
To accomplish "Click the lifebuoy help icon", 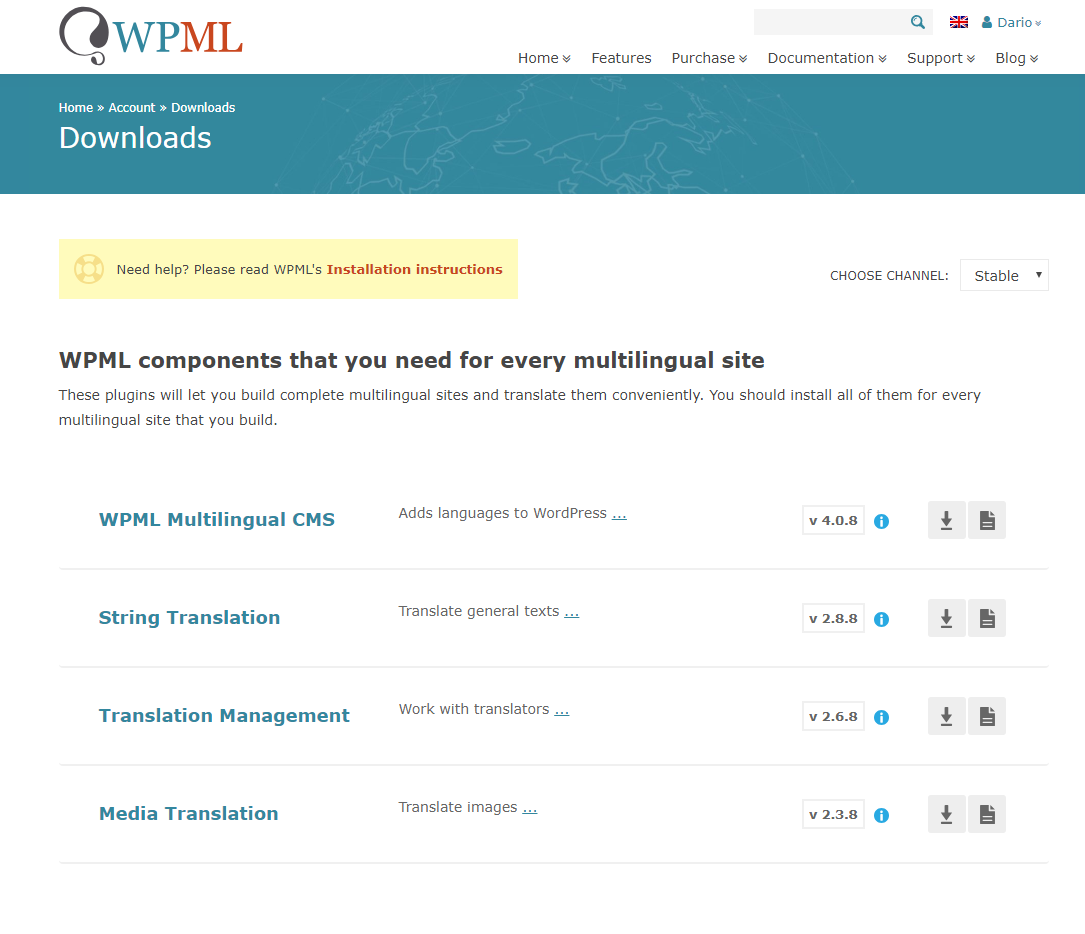I will [89, 269].
